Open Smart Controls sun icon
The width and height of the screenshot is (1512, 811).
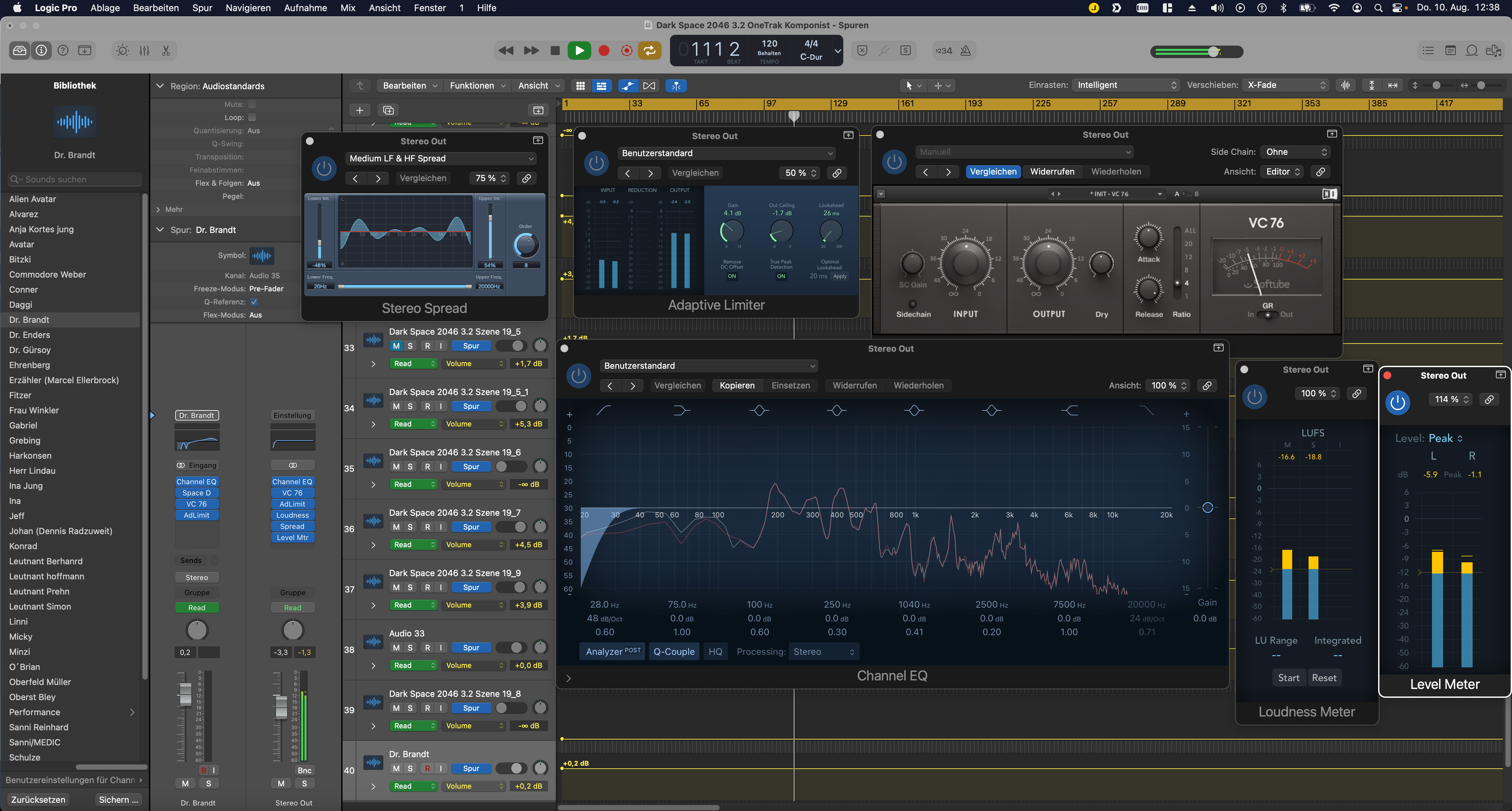pos(123,51)
